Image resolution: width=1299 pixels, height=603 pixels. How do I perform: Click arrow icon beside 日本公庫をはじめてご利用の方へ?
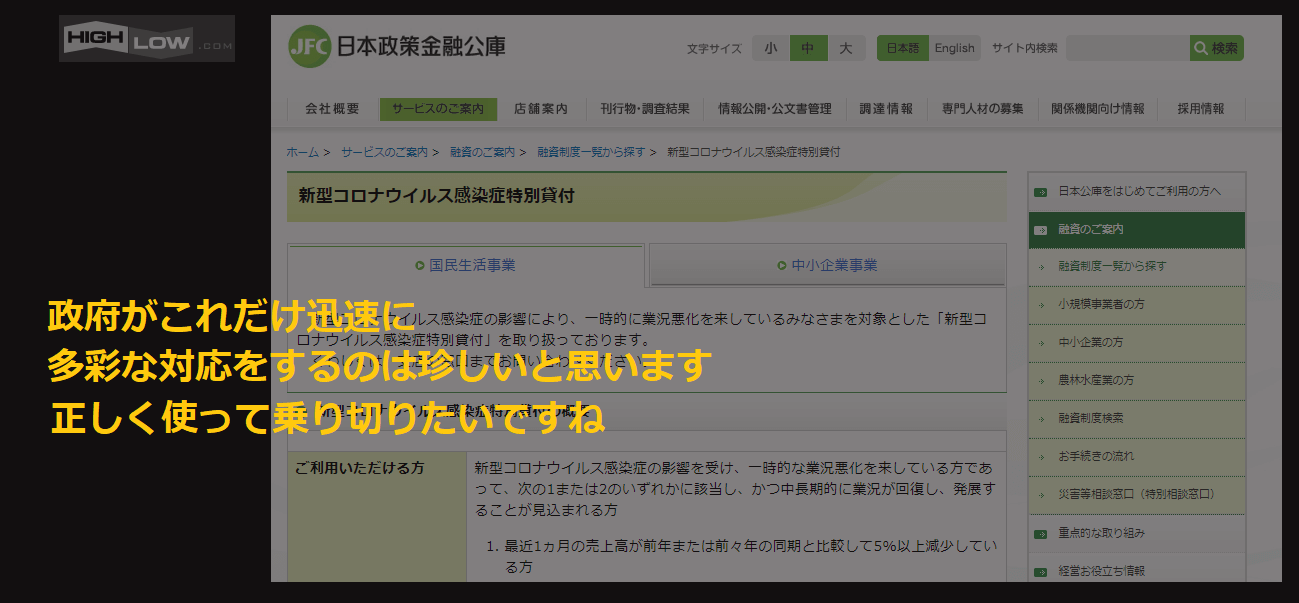point(1041,191)
